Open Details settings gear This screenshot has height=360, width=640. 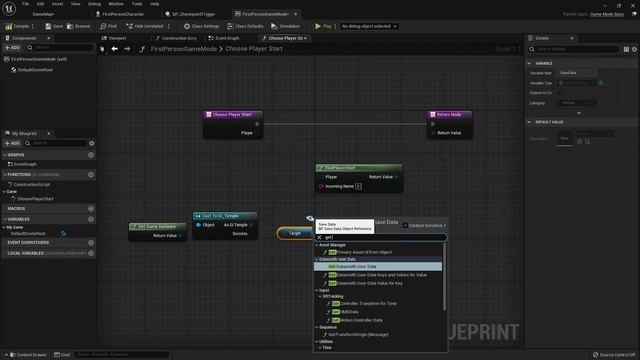(634, 49)
